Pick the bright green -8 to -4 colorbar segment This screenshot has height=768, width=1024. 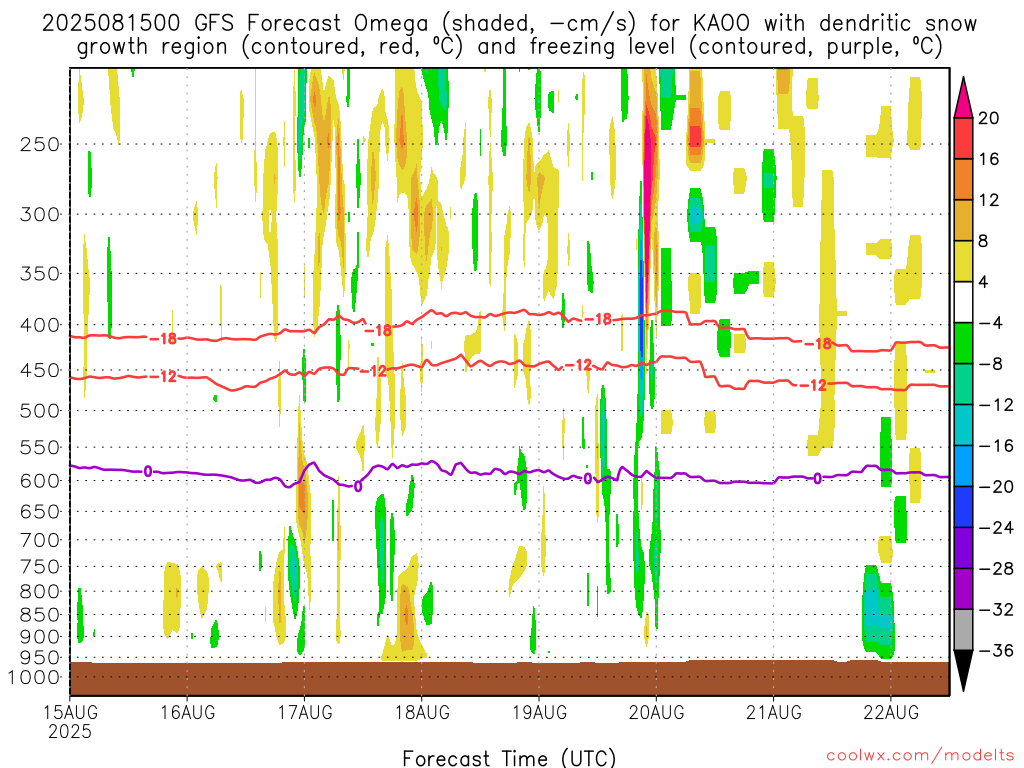[x=963, y=343]
